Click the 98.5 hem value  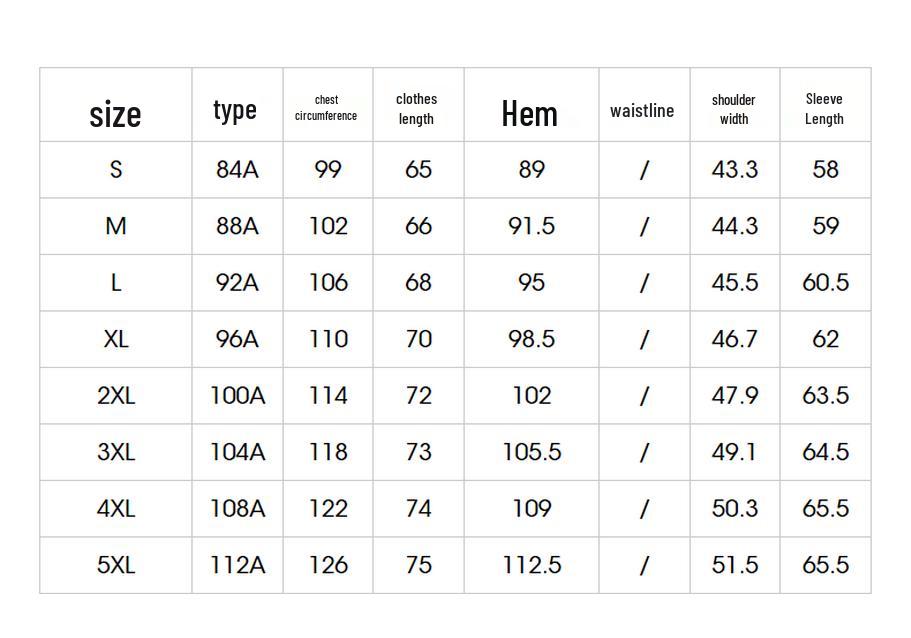(531, 339)
